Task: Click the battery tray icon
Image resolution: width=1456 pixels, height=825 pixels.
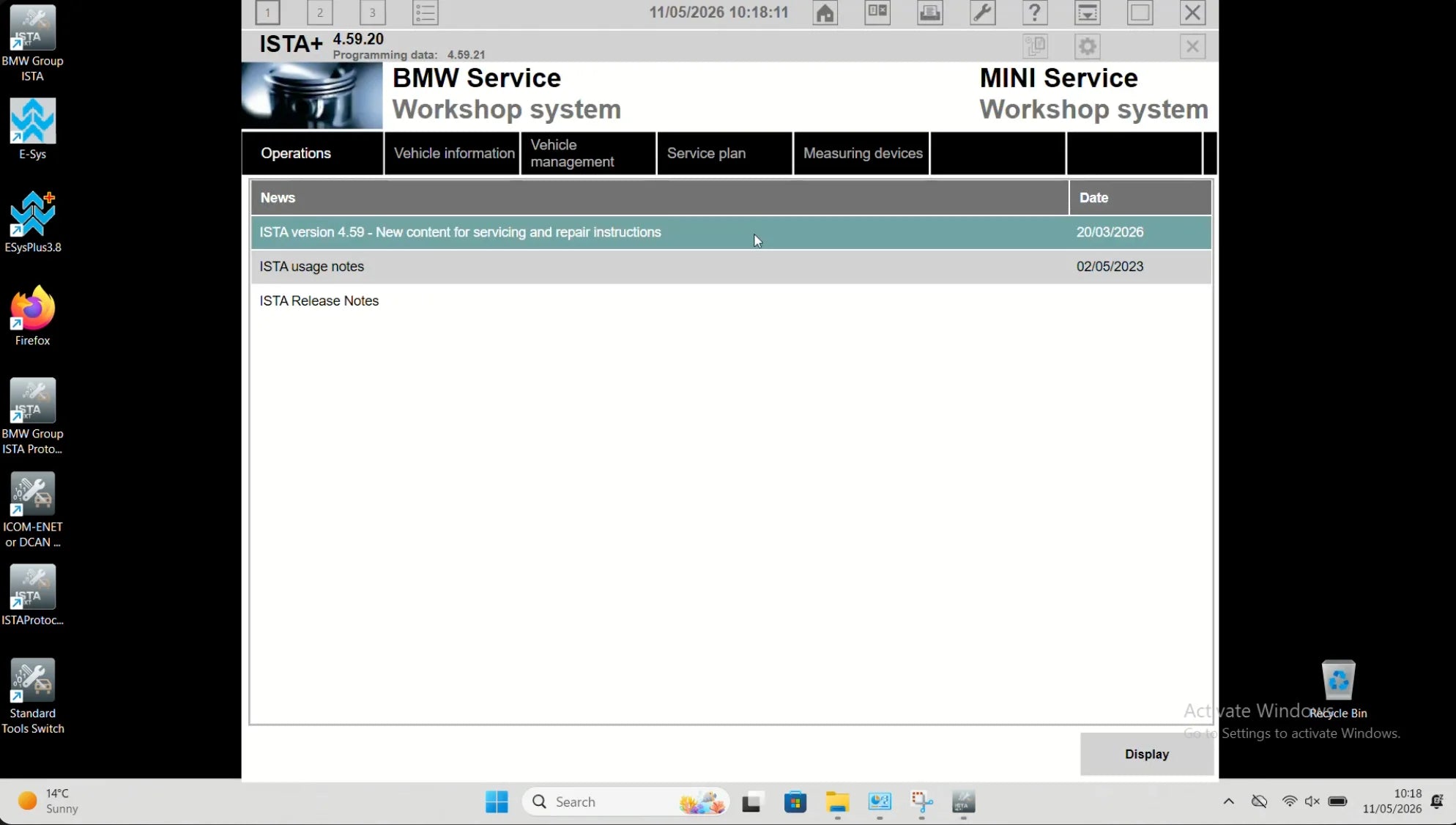Action: click(x=1337, y=802)
